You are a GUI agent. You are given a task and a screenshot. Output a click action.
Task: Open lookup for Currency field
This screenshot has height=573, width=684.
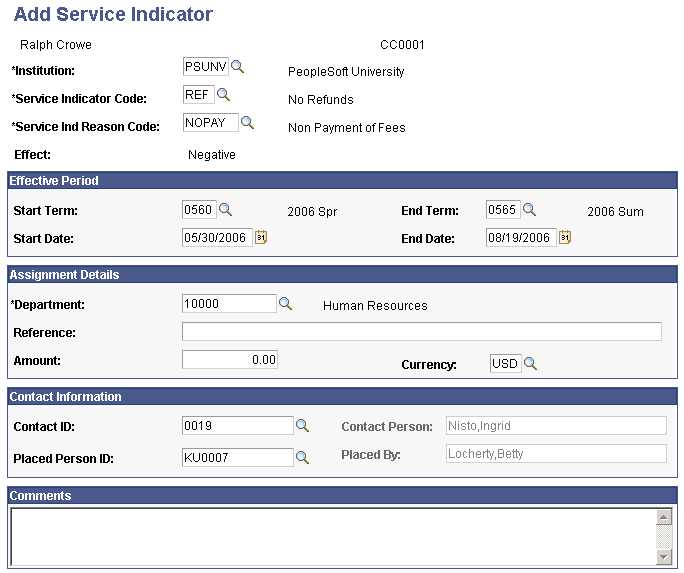tap(530, 363)
